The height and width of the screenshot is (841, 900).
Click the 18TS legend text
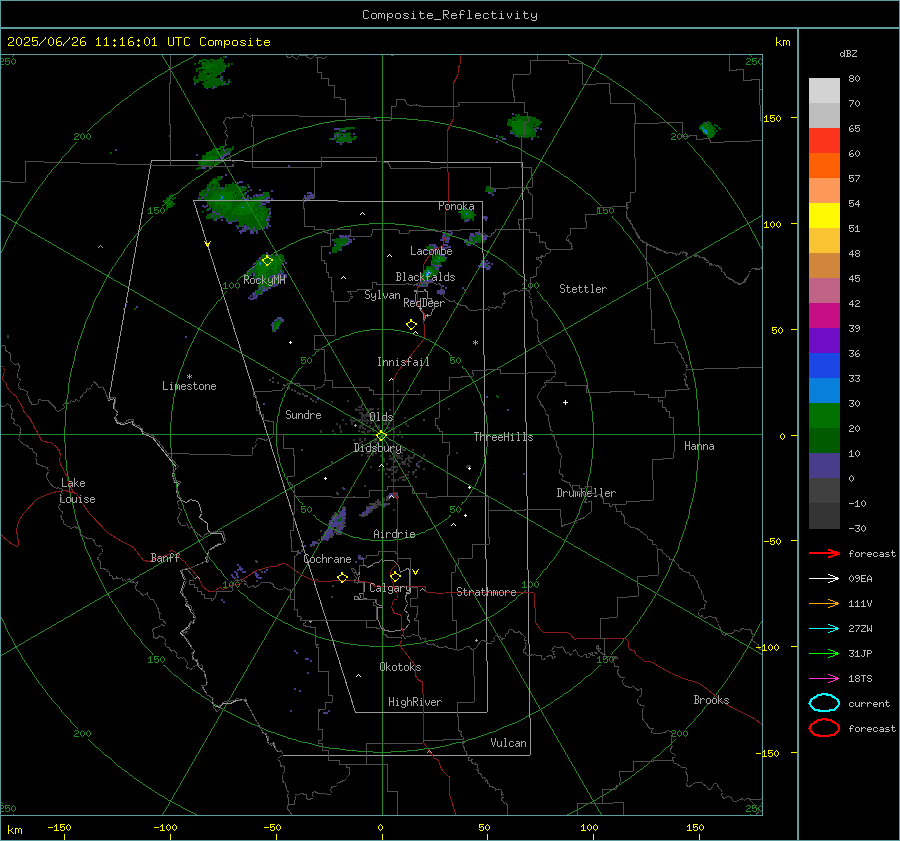(x=860, y=679)
